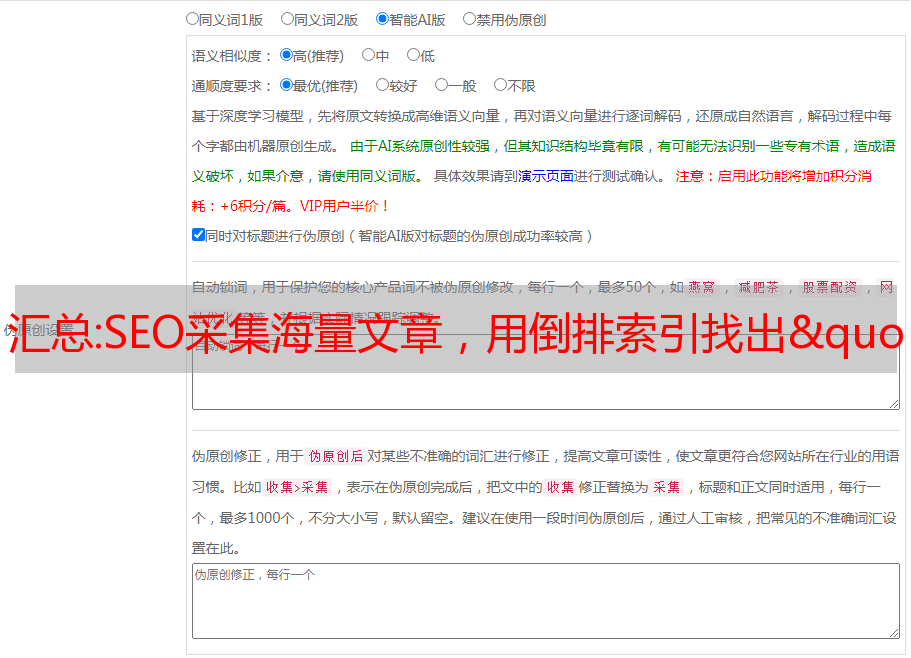Open the 演示页面 link

546,176
